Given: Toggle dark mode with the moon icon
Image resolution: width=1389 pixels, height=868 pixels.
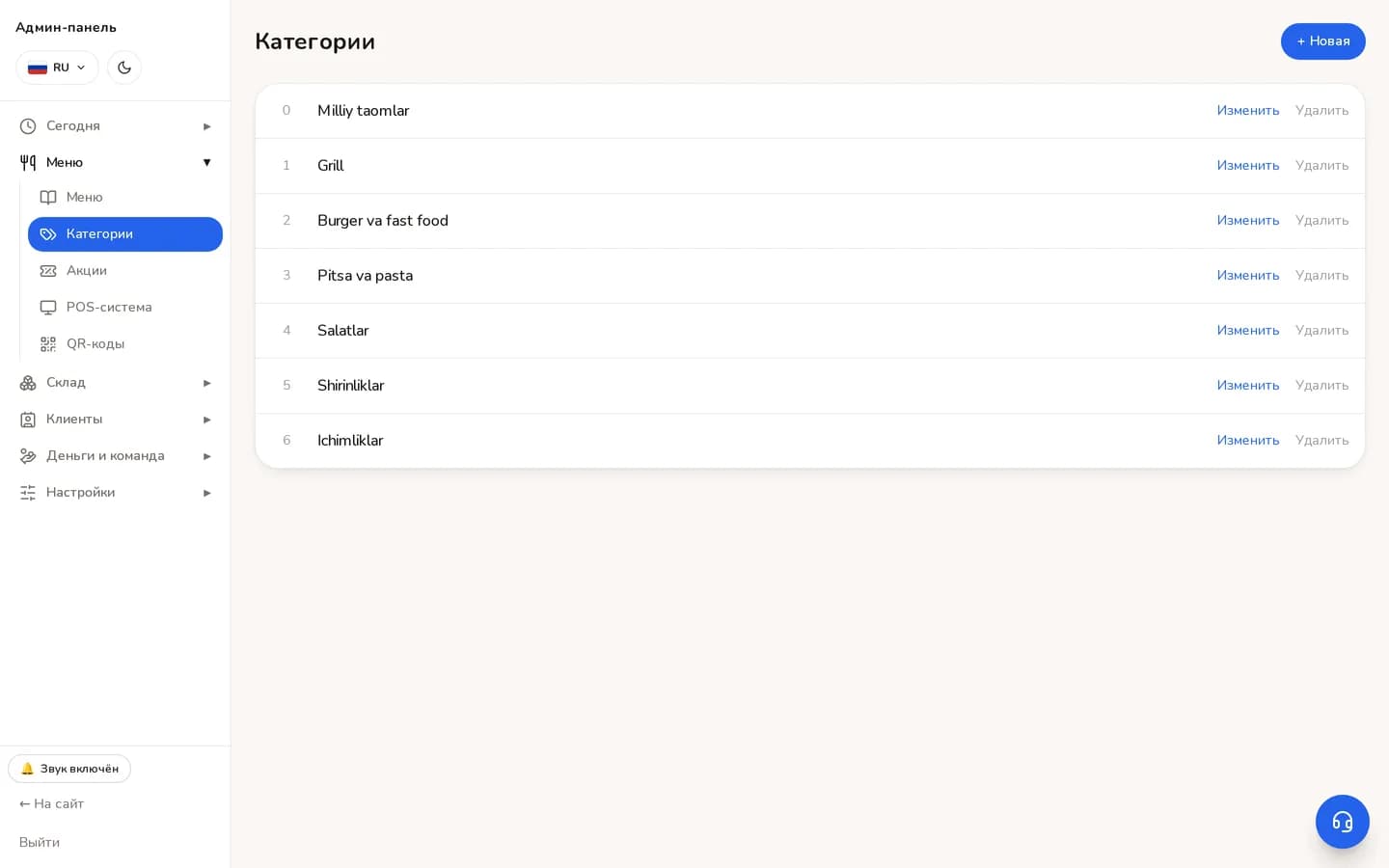Looking at the screenshot, I should pos(124,68).
